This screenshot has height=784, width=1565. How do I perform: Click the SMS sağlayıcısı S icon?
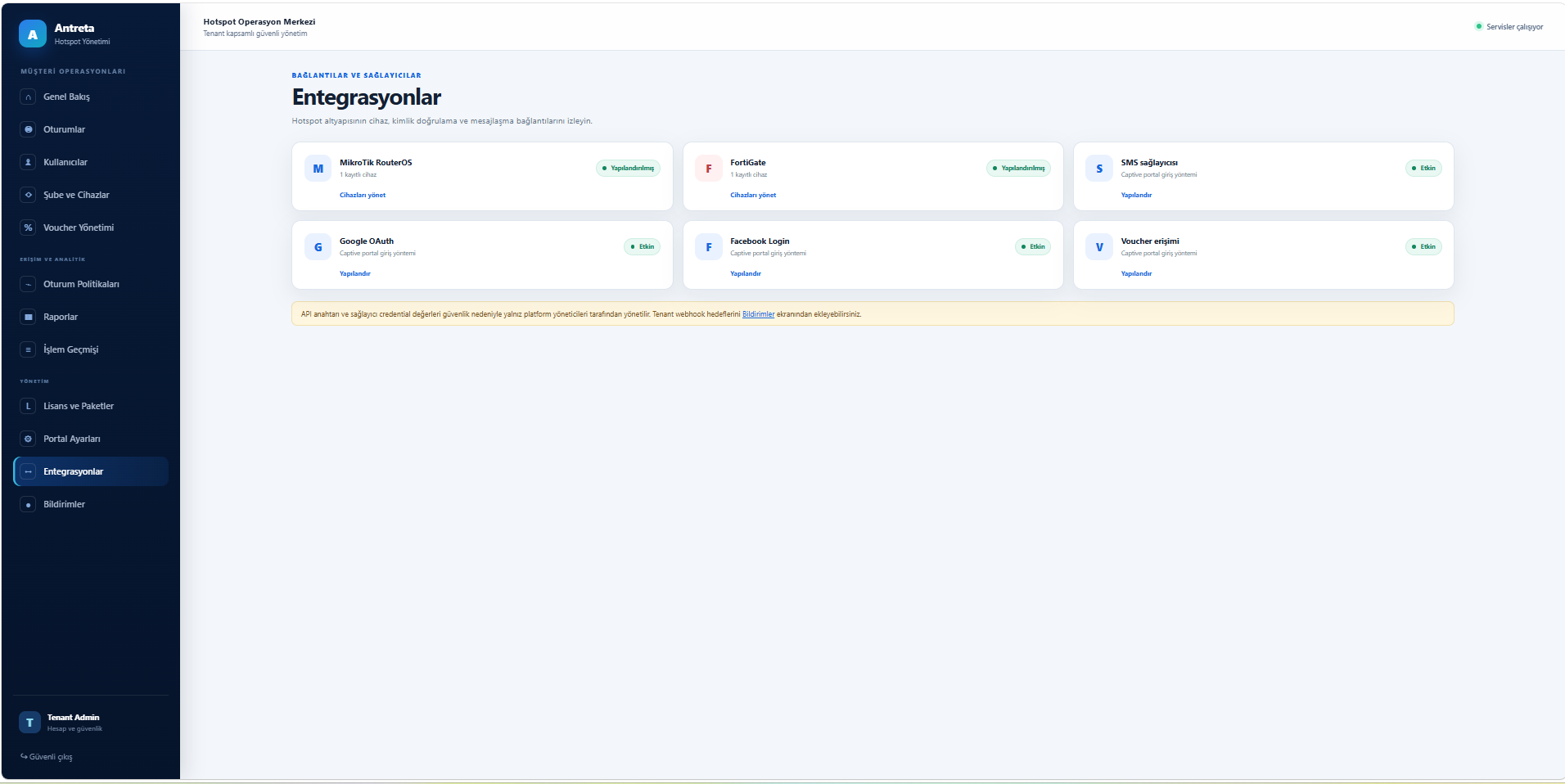1099,169
